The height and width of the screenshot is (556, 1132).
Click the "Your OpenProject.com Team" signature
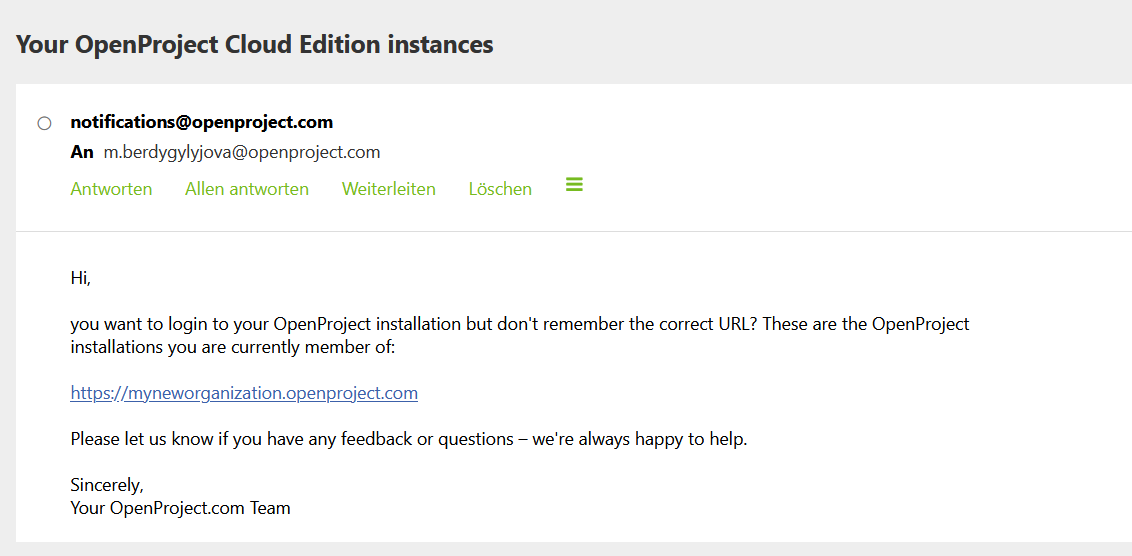180,508
